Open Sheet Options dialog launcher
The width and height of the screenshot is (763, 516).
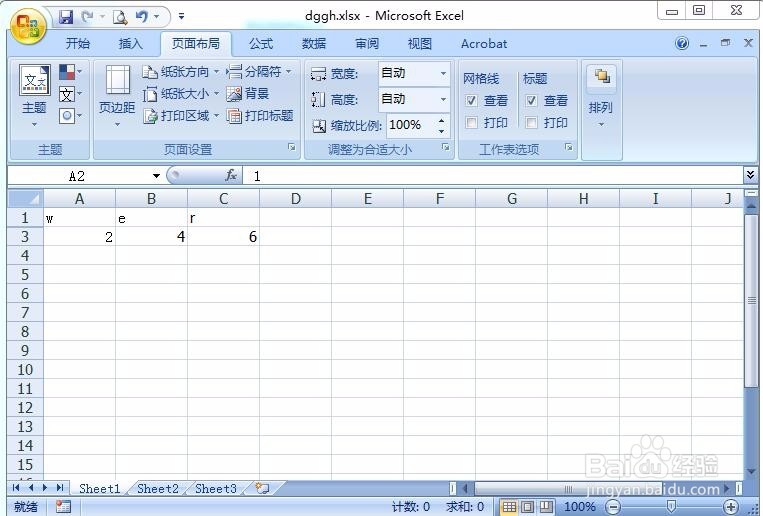point(569,147)
